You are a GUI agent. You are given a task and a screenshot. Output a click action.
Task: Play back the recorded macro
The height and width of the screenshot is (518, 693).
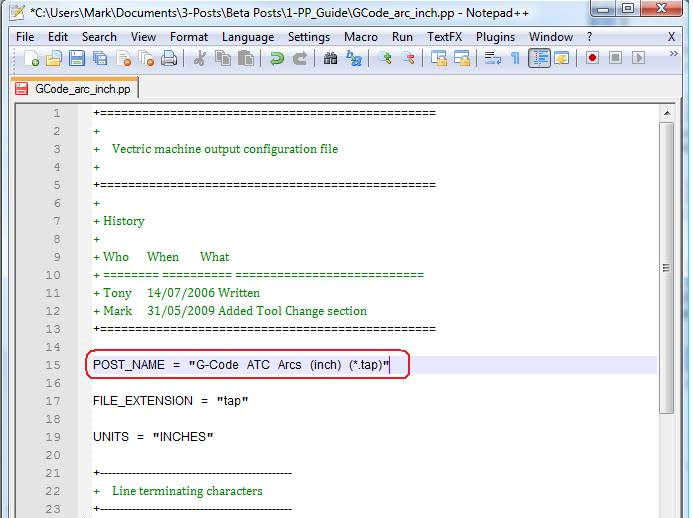click(x=638, y=58)
